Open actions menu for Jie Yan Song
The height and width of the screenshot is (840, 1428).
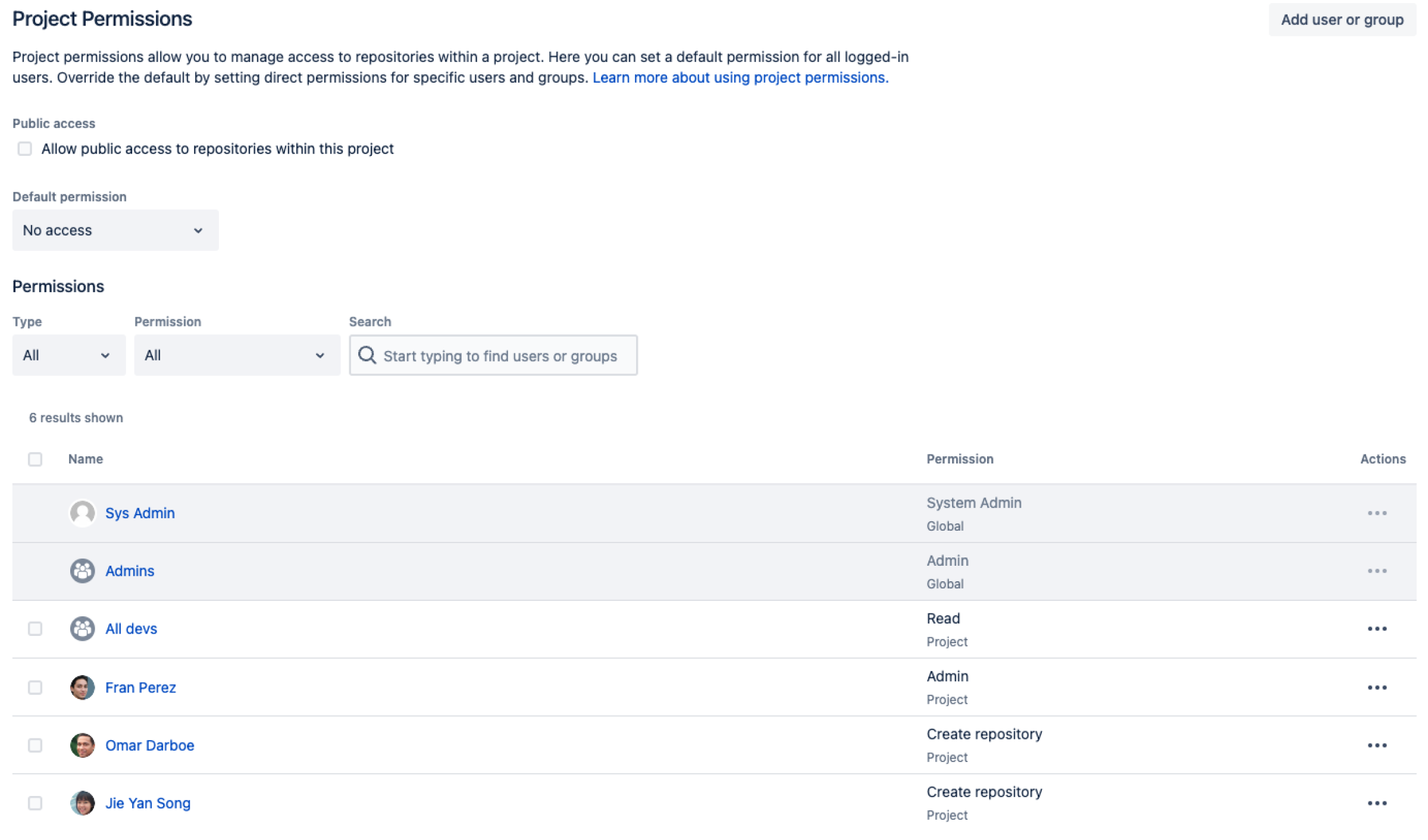(x=1377, y=803)
